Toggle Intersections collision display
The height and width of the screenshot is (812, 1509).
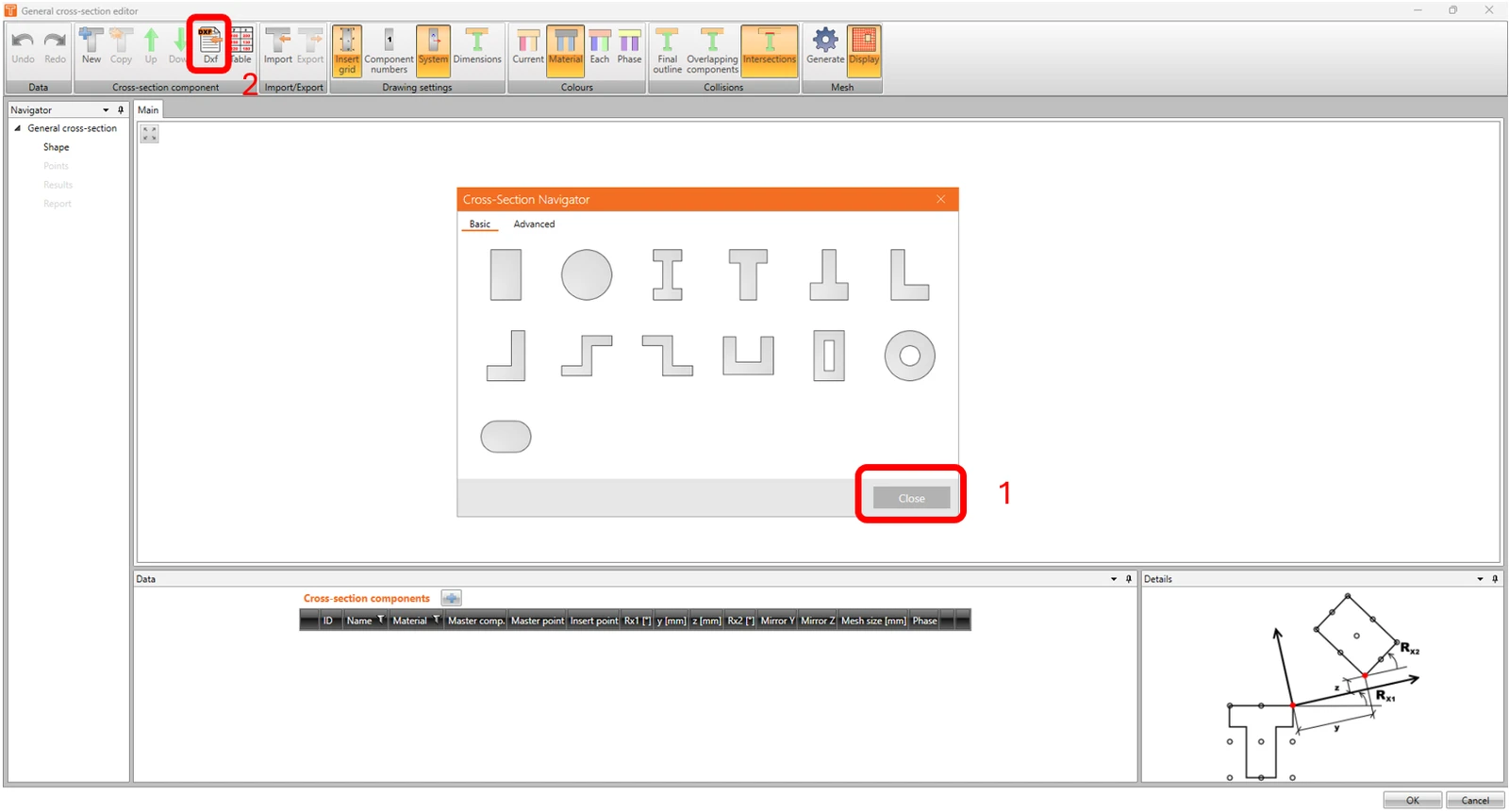tap(770, 46)
